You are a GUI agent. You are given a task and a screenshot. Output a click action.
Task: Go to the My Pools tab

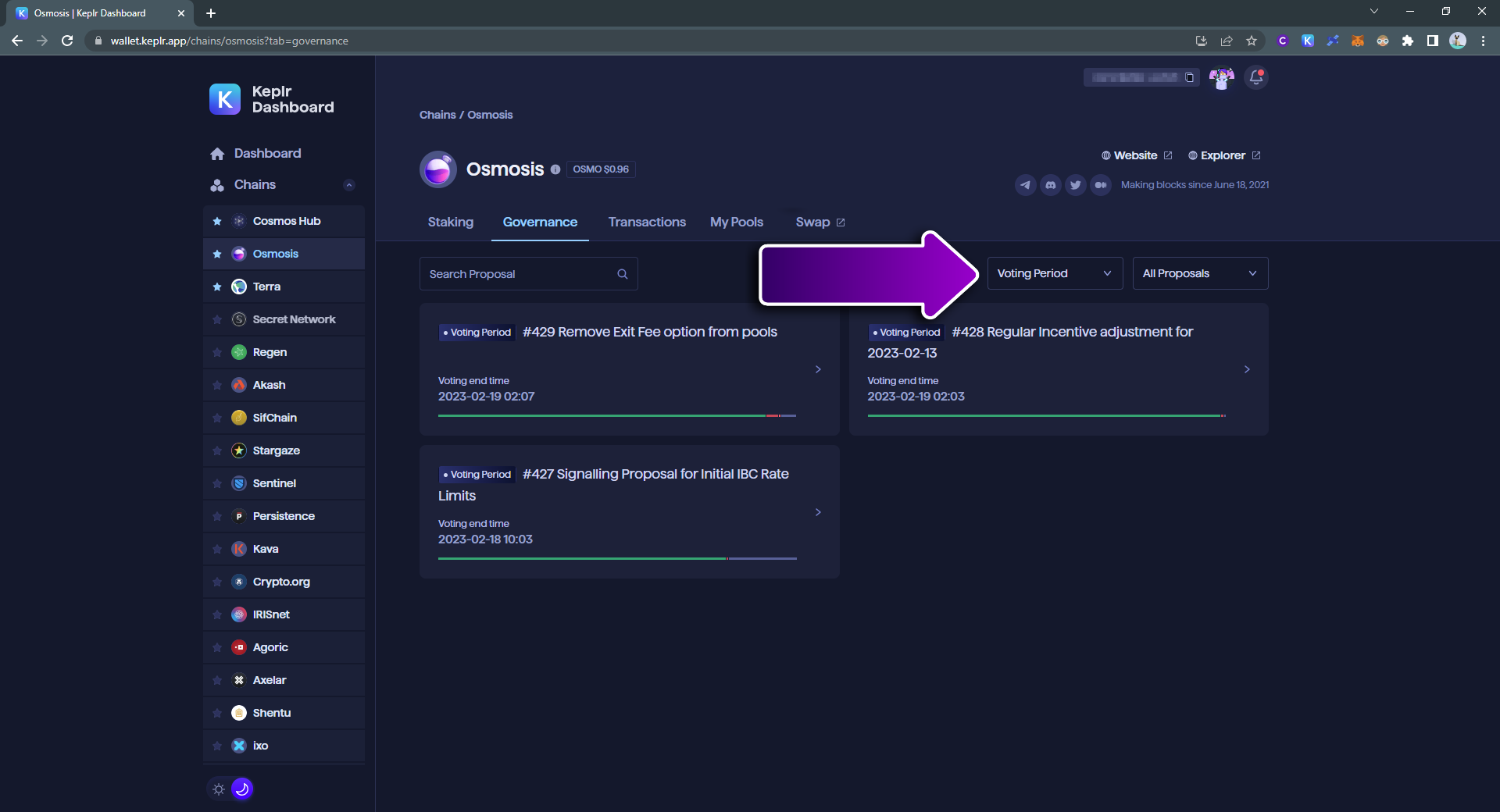point(737,223)
